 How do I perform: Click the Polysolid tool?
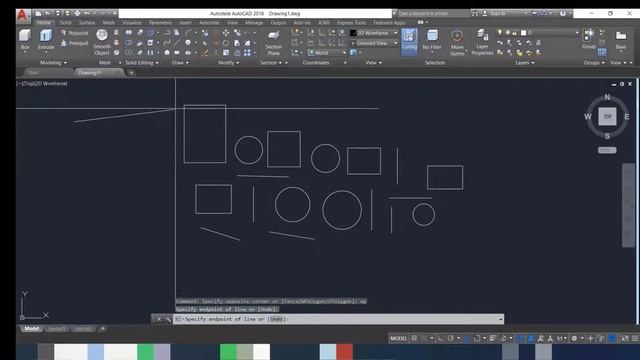75,33
